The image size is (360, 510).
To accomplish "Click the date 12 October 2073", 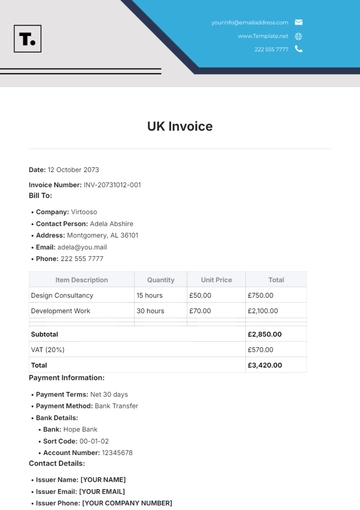I will pyautogui.click(x=73, y=170).
